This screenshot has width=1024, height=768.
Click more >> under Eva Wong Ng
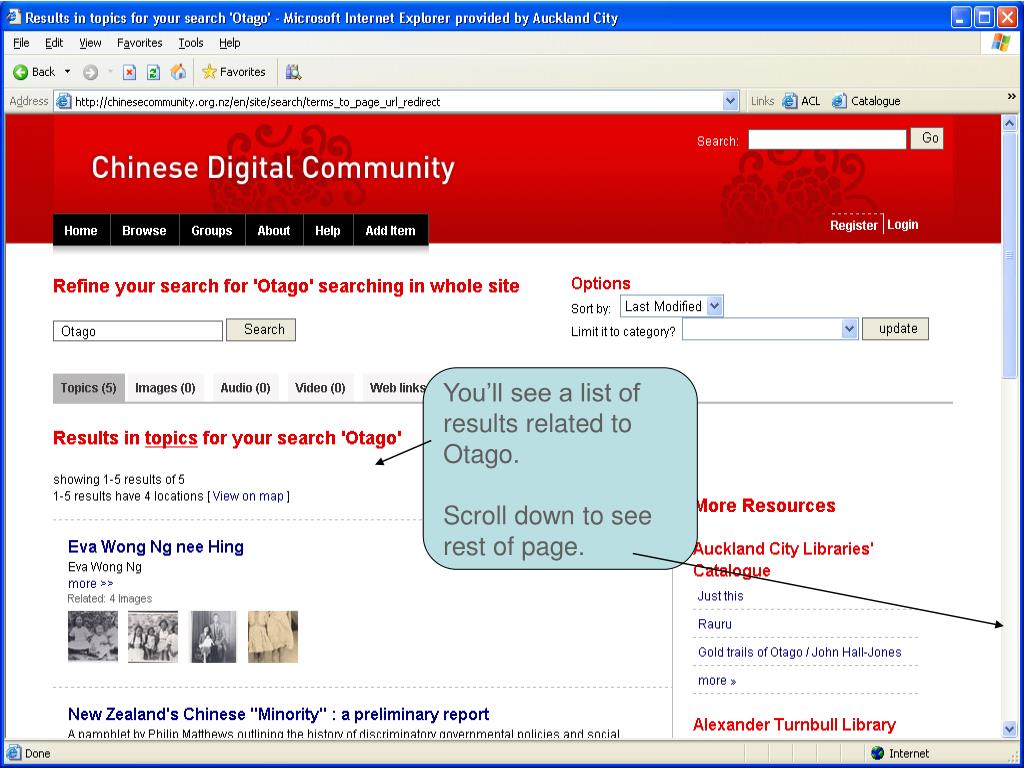click(x=90, y=583)
